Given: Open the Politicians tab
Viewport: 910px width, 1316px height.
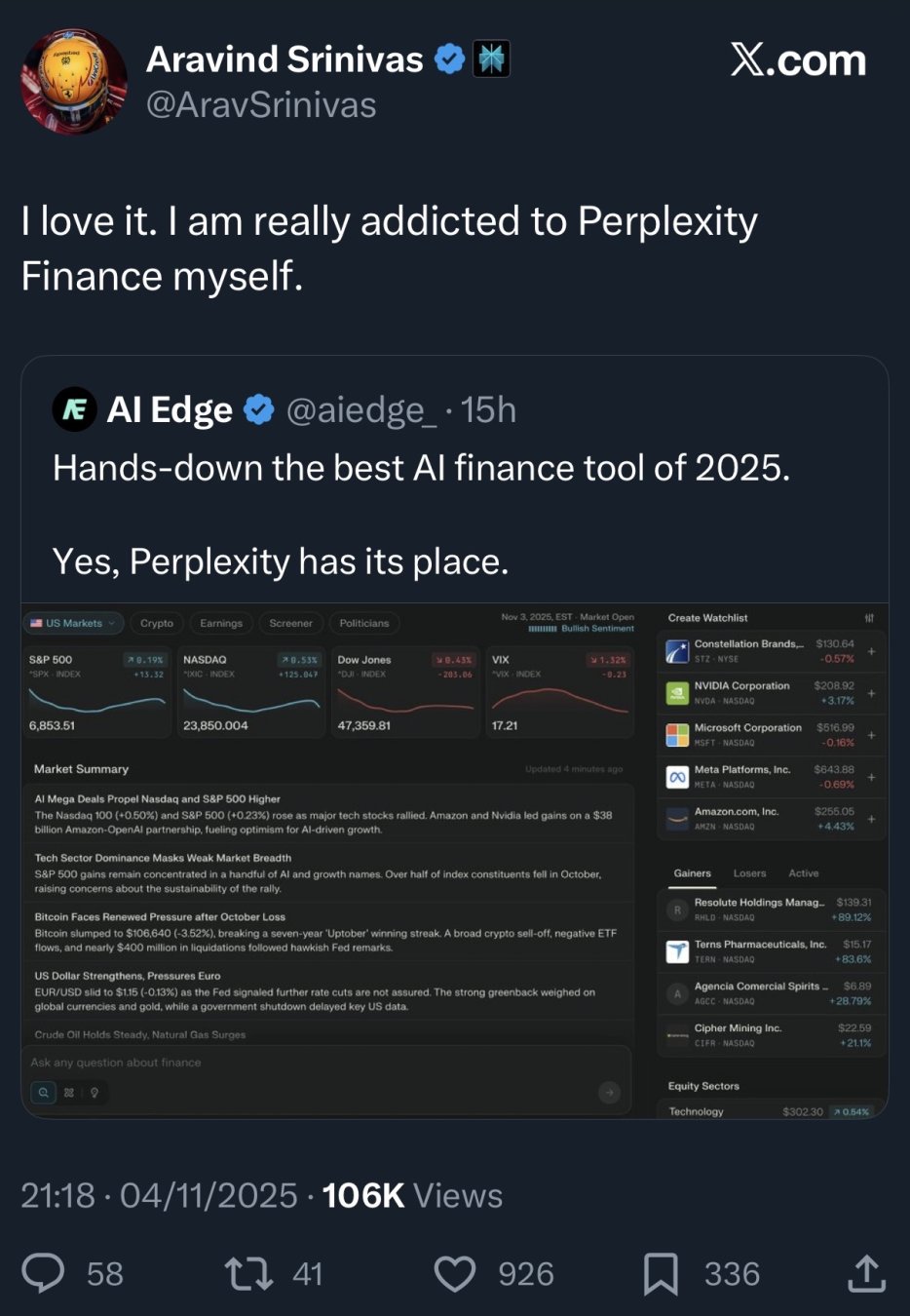Looking at the screenshot, I should tap(363, 623).
